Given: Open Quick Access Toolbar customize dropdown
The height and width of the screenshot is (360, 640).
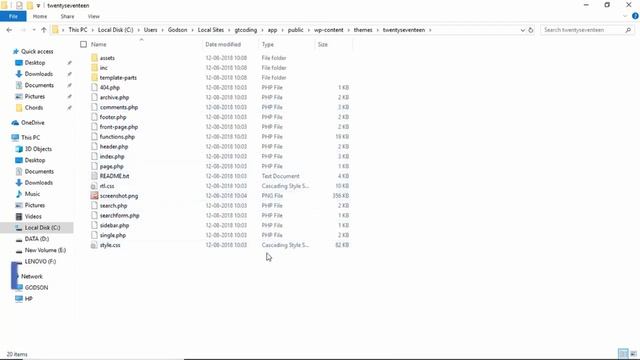Looking at the screenshot, I should (38, 6).
